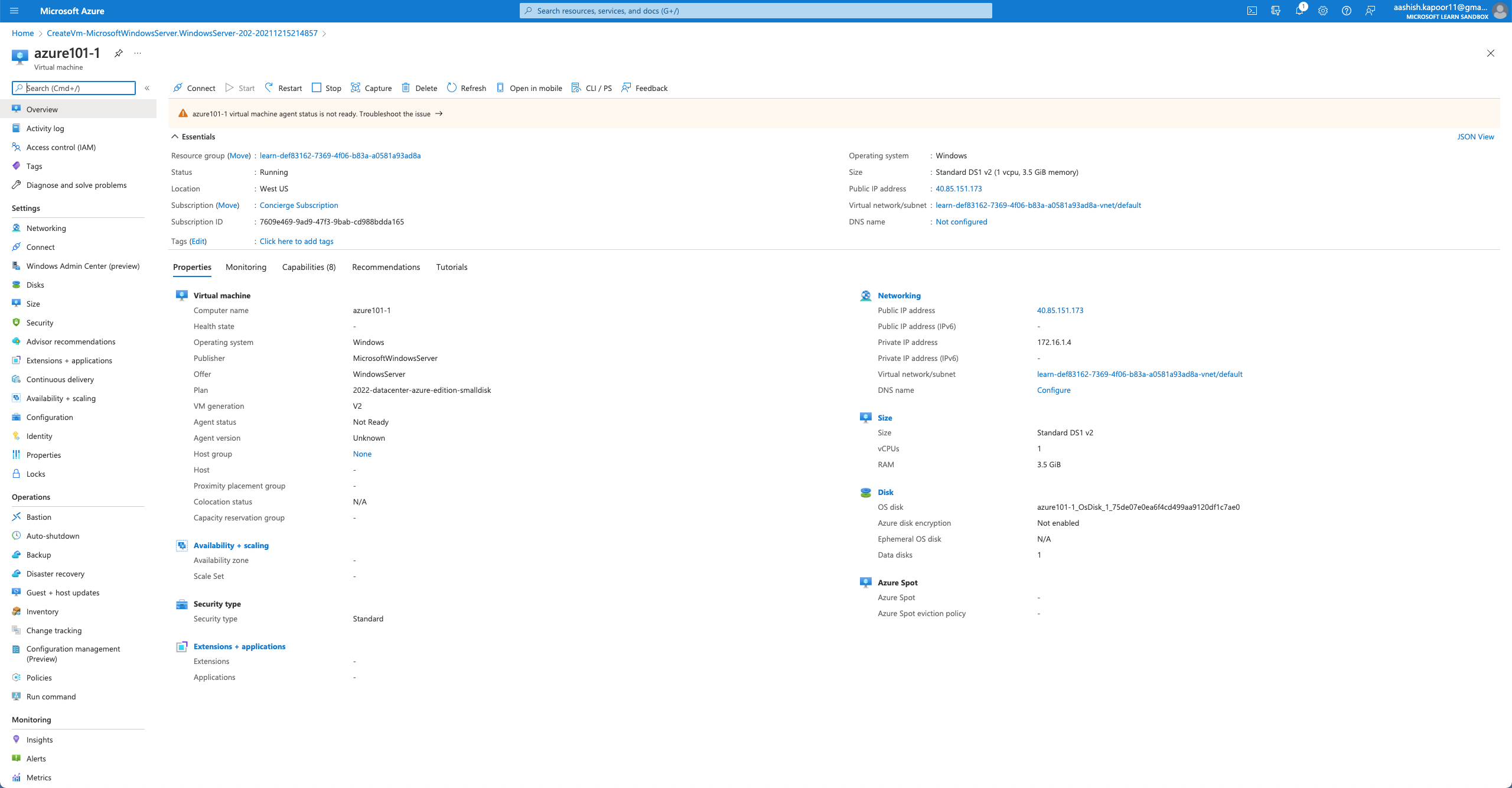
Task: Open portal settings gear
Action: tap(1322, 11)
